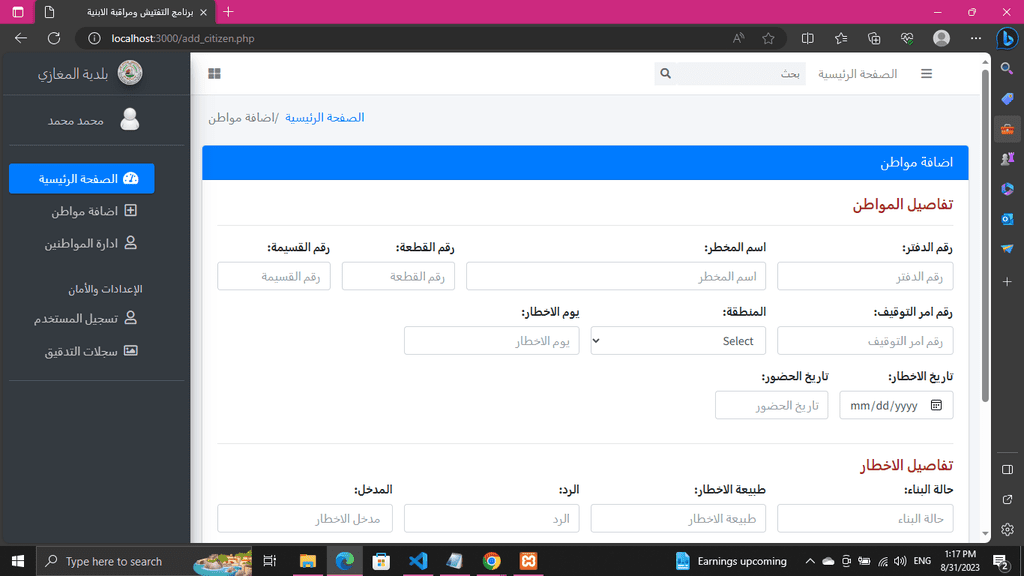Open Task View on the taskbar
The height and width of the screenshot is (576, 1024).
pos(269,561)
